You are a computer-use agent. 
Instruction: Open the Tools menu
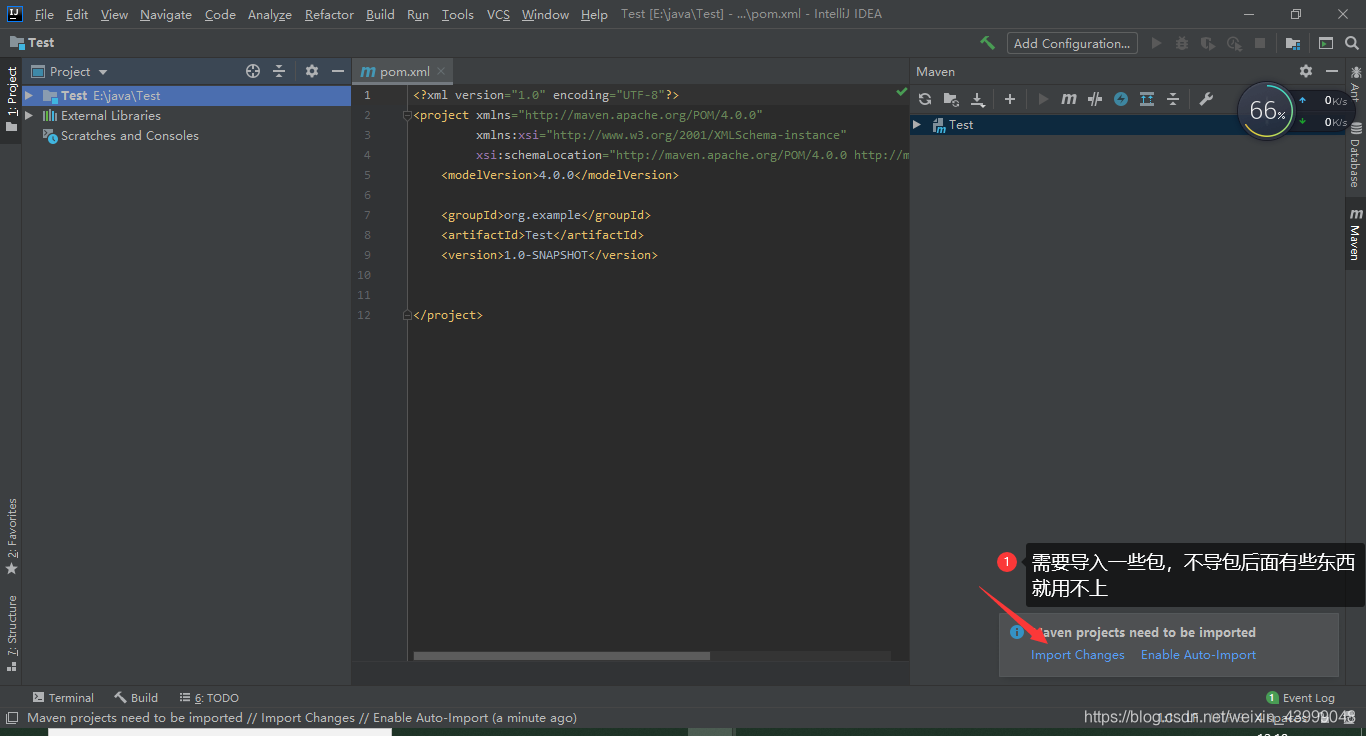458,15
